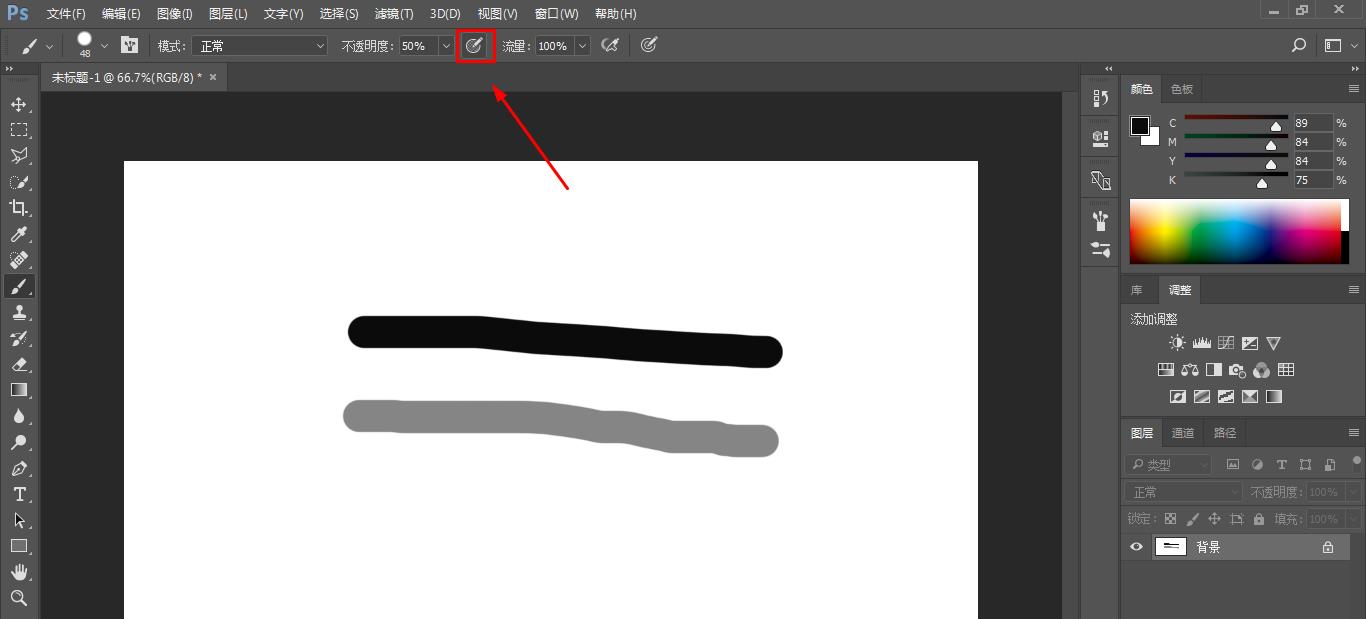Toggle pixel layer filter icon
The height and width of the screenshot is (619, 1366).
click(x=1233, y=465)
